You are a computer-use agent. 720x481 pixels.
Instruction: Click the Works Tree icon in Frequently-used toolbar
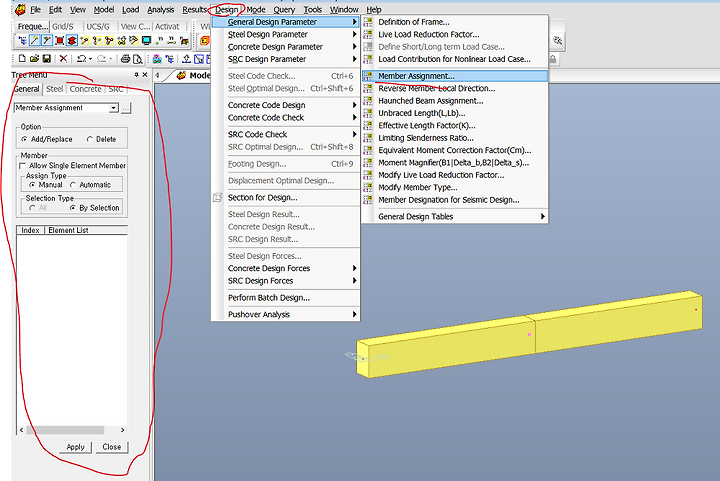pyautogui.click(x=22, y=40)
